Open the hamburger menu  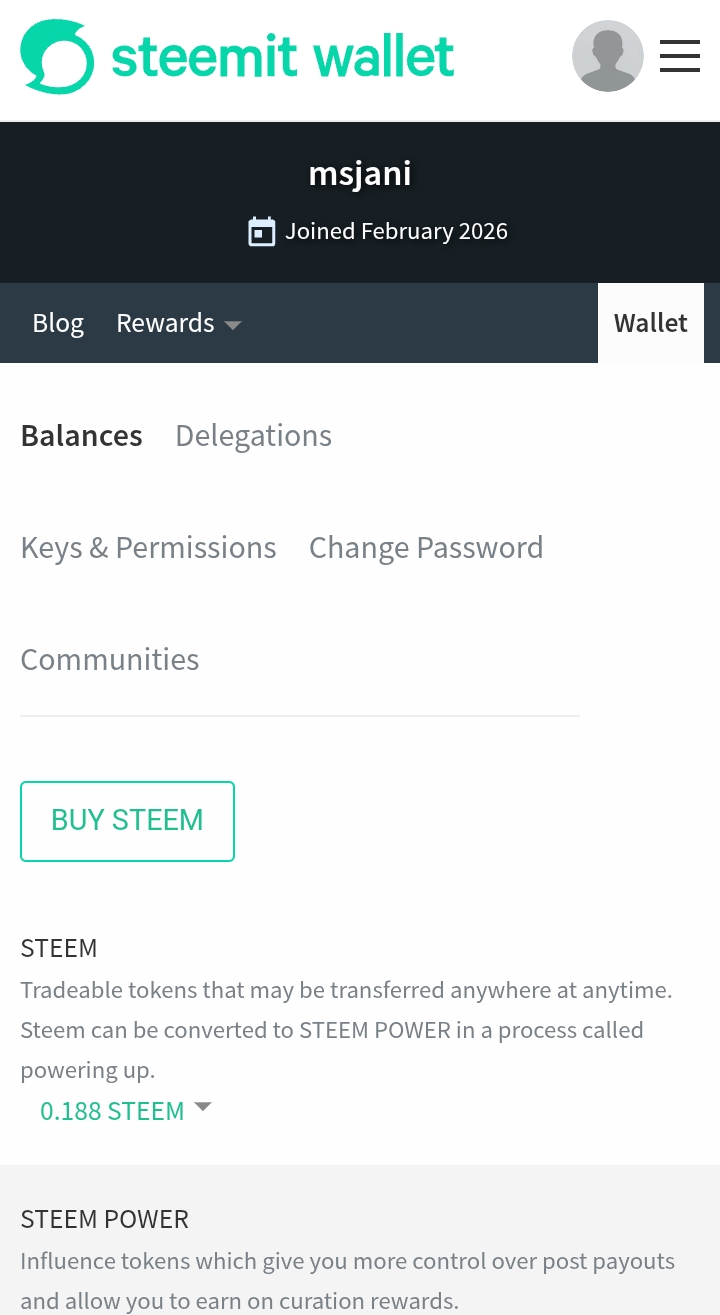click(680, 56)
